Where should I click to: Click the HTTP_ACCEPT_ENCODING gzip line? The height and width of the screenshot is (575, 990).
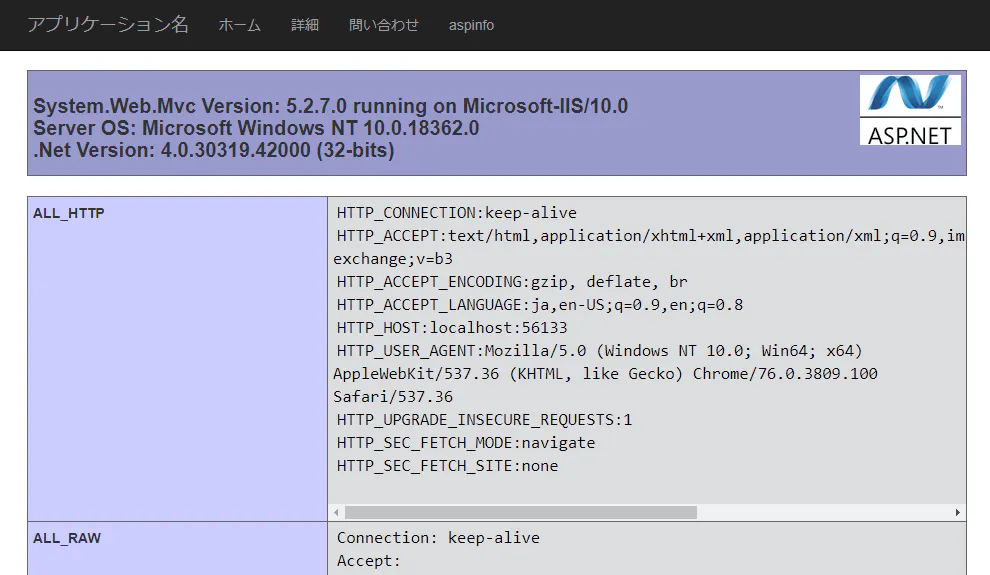pos(512,282)
